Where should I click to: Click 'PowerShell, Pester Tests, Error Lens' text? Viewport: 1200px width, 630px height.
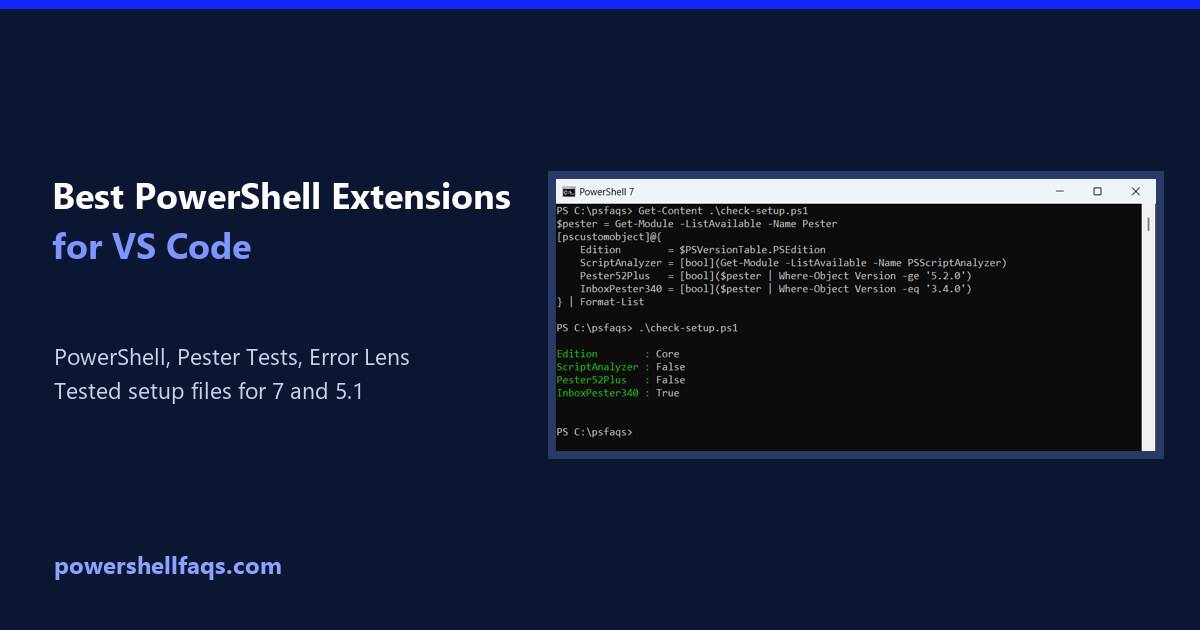(x=232, y=357)
